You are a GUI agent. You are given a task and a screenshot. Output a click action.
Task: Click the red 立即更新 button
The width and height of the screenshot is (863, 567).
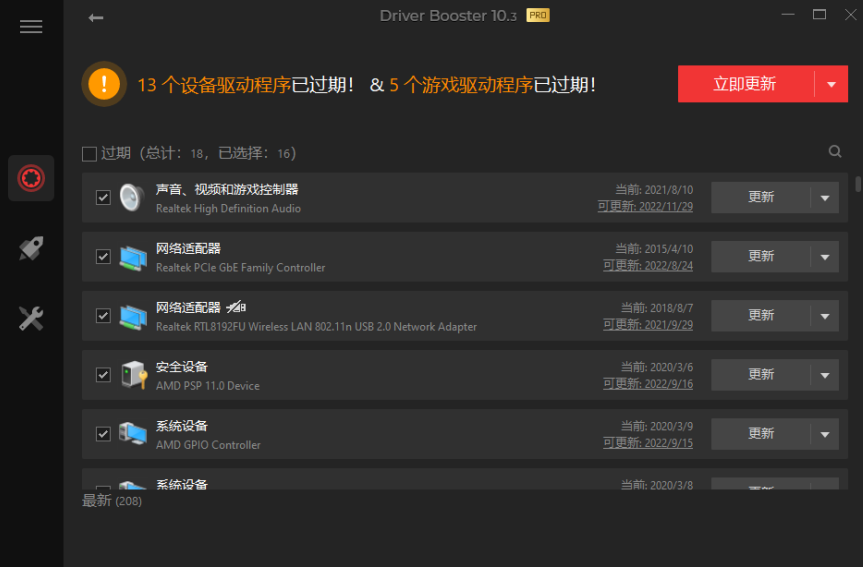pyautogui.click(x=746, y=84)
